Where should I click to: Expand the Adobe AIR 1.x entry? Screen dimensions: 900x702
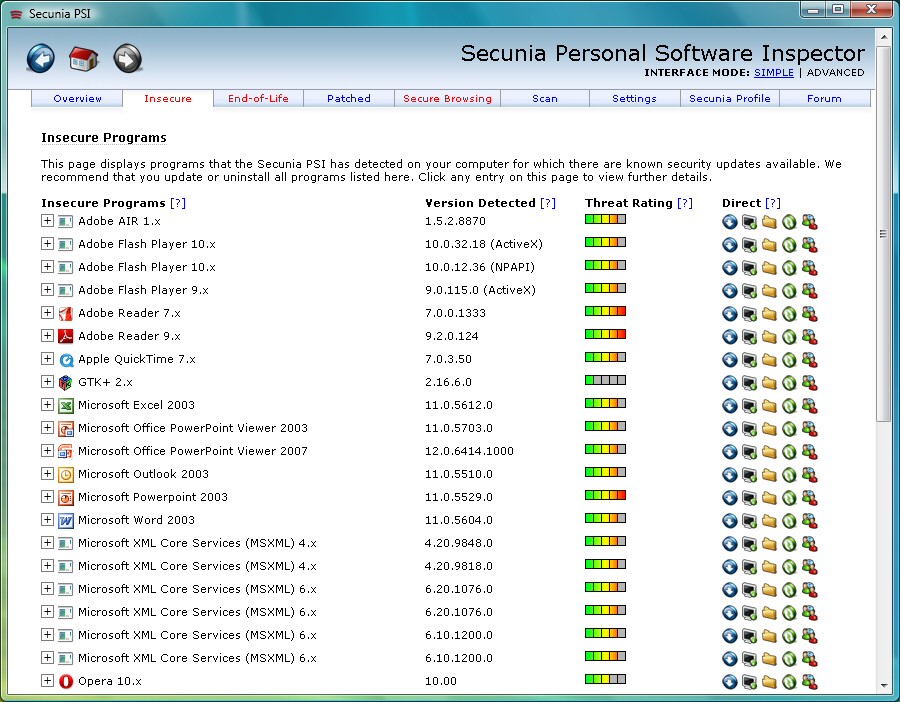coord(47,220)
